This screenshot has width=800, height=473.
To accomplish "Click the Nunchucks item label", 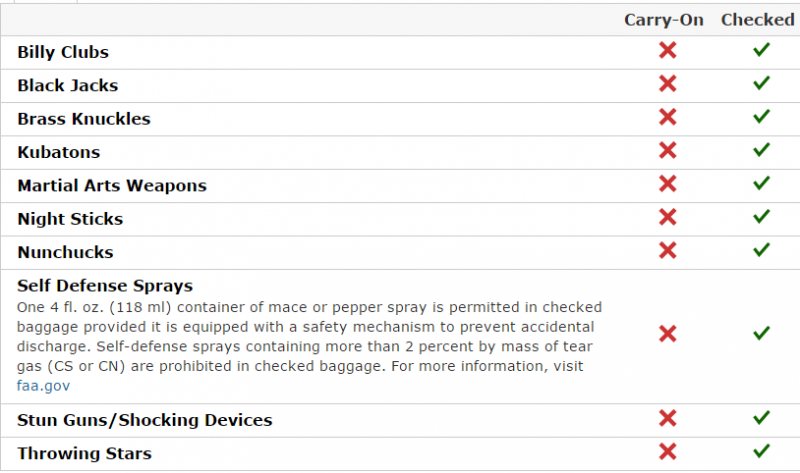I will (x=65, y=253).
